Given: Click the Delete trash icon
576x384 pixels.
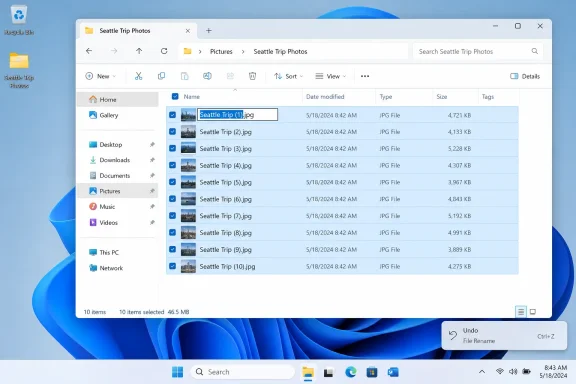Looking at the screenshot, I should 252,76.
